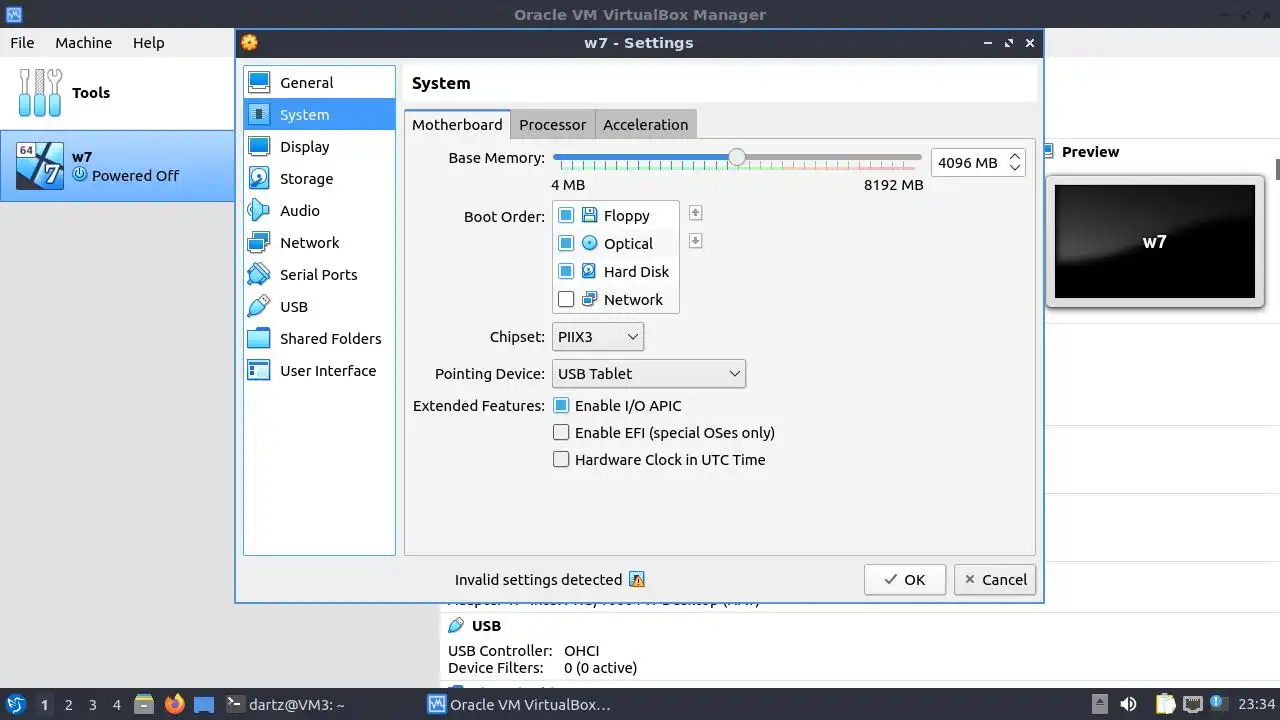Click the w7 preview thumbnail
The height and width of the screenshot is (720, 1280).
1155,241
